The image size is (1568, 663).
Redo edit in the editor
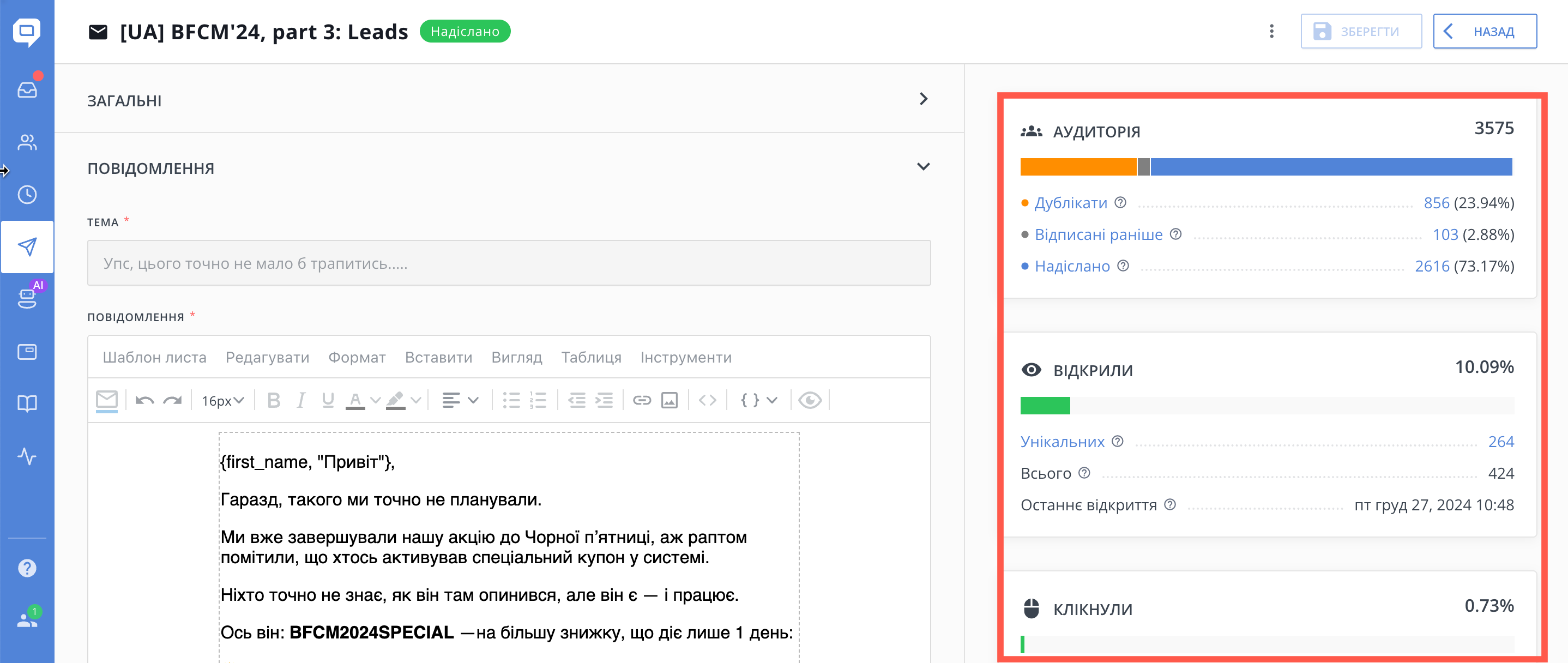point(173,400)
